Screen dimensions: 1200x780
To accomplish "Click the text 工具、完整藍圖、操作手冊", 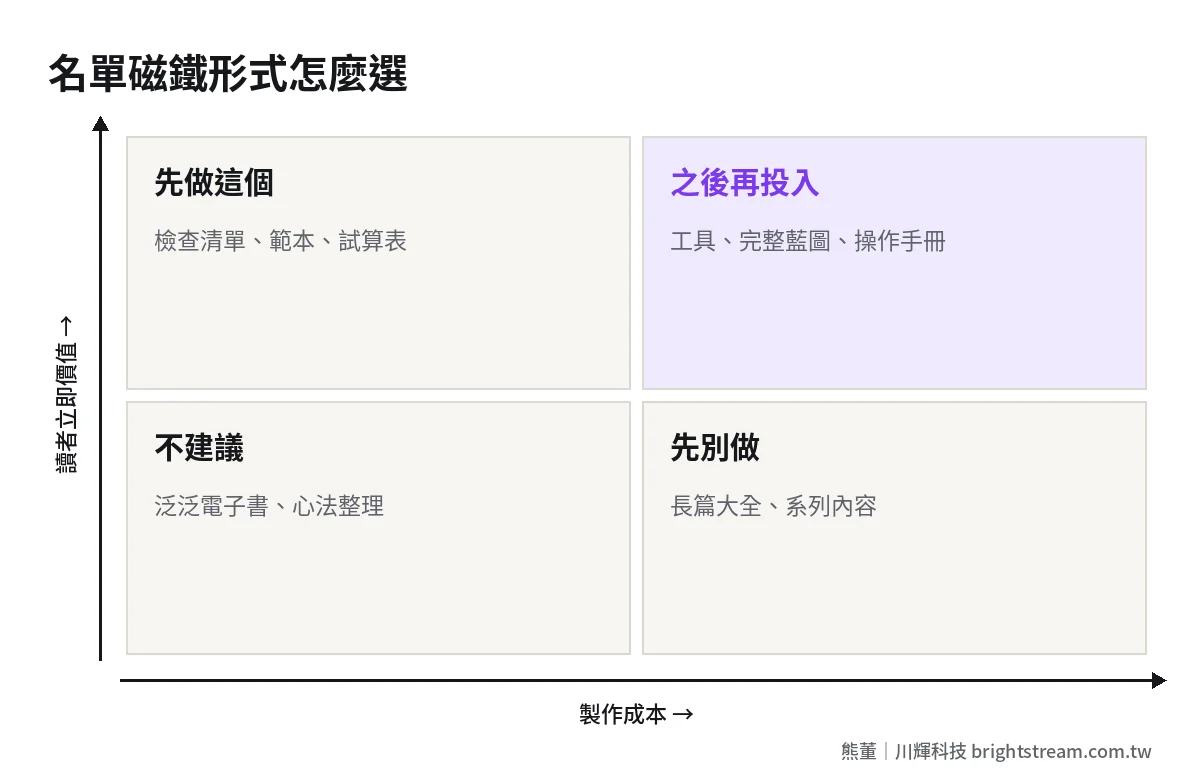I will tap(808, 241).
